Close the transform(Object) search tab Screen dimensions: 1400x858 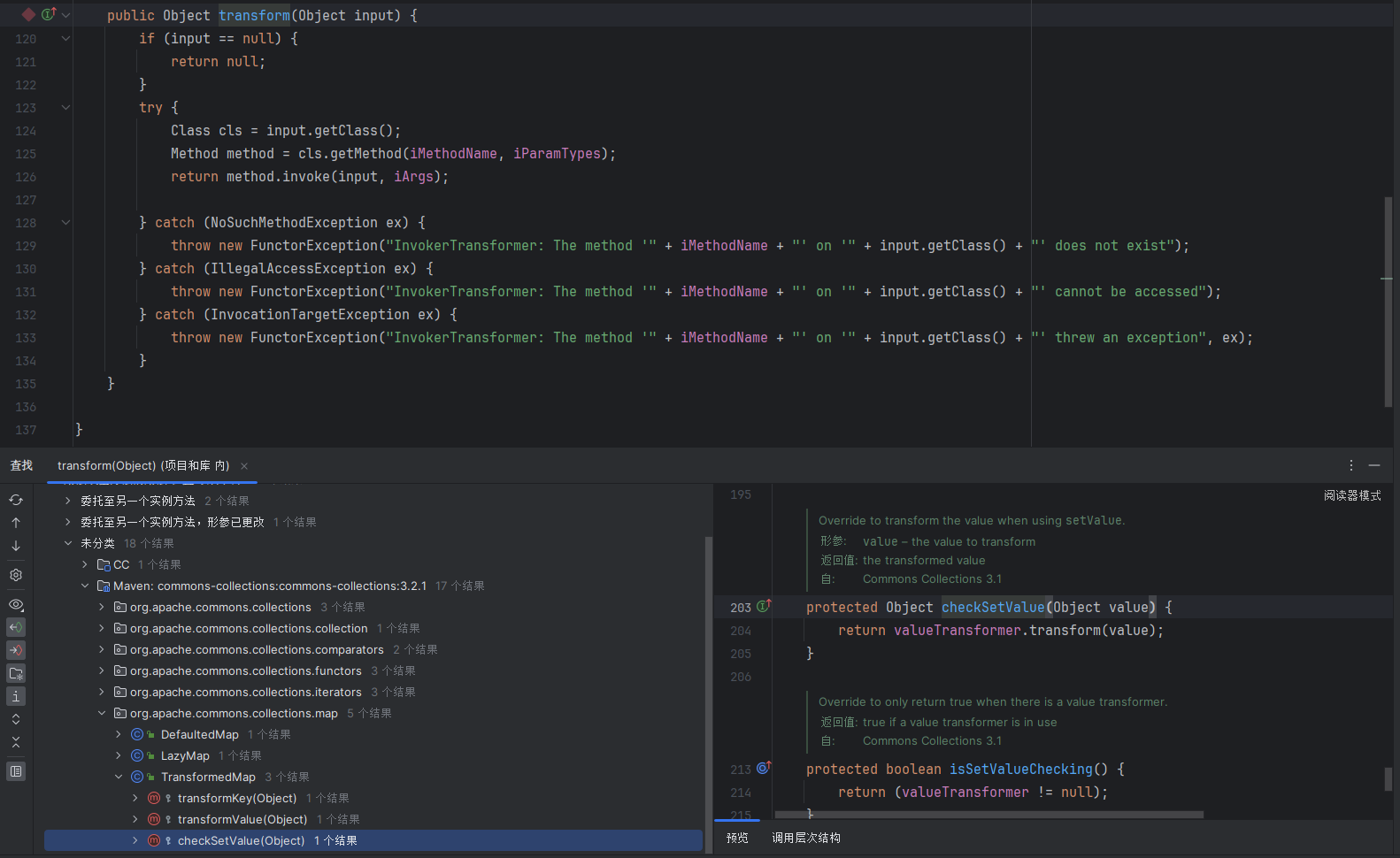pos(244,466)
